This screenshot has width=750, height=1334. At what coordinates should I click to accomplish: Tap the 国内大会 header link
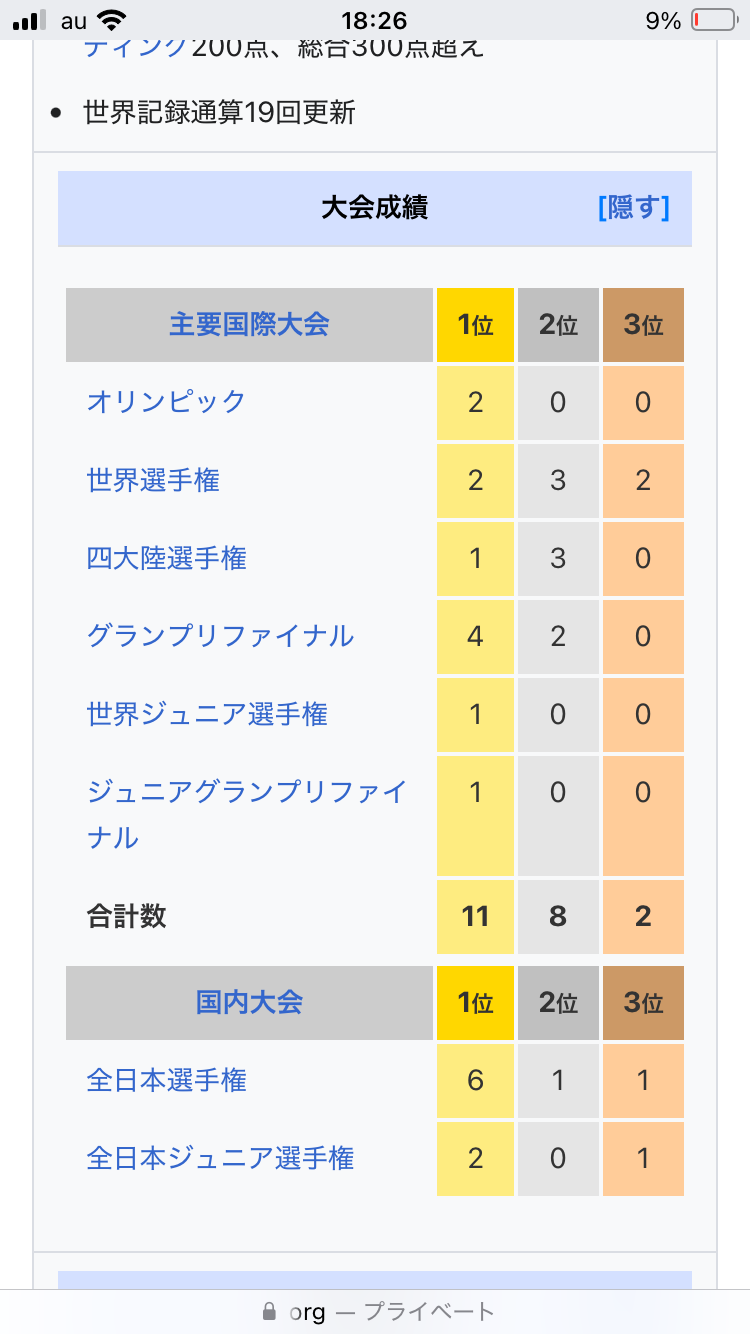tap(249, 1003)
